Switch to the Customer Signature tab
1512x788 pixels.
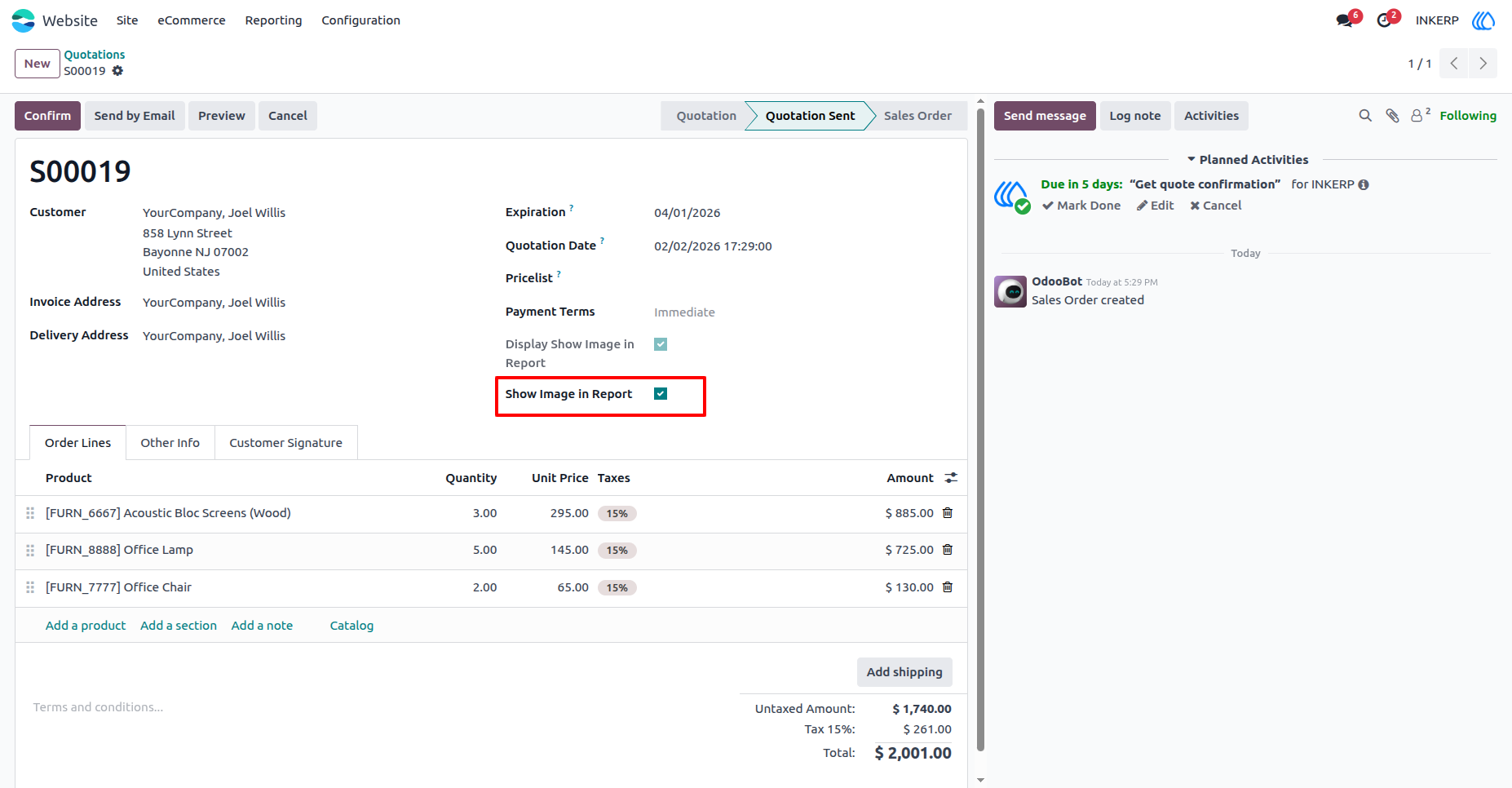click(285, 443)
